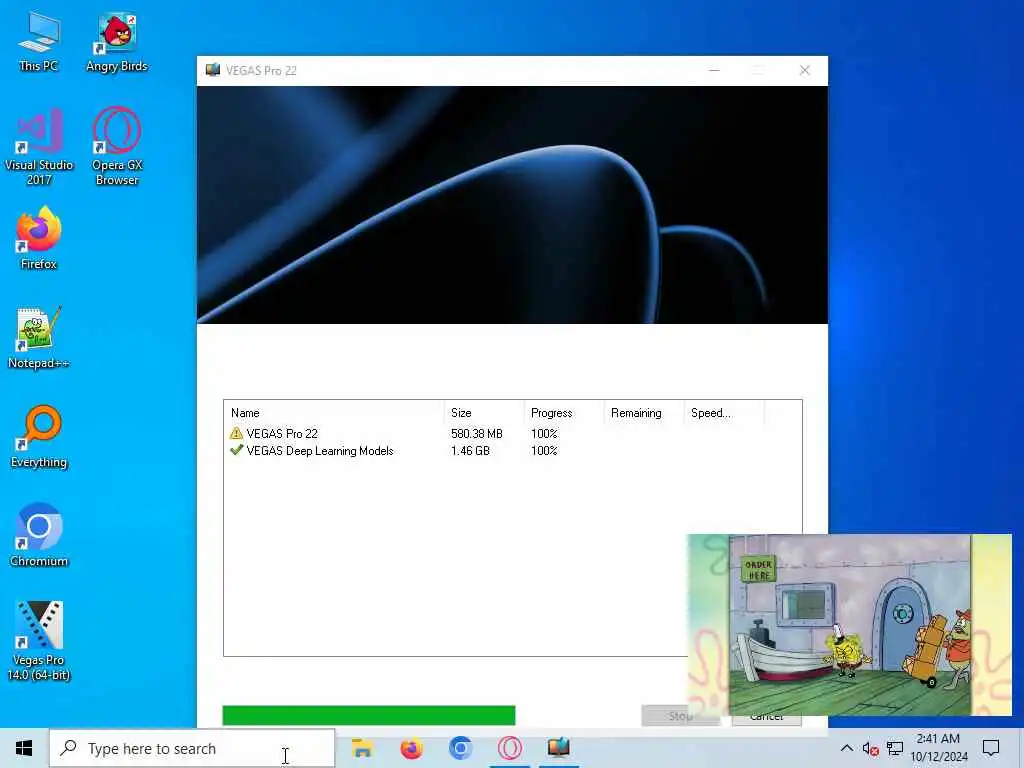Click the VEGAS Pro 22 title bar icon
The image size is (1024, 768).
pyautogui.click(x=212, y=71)
